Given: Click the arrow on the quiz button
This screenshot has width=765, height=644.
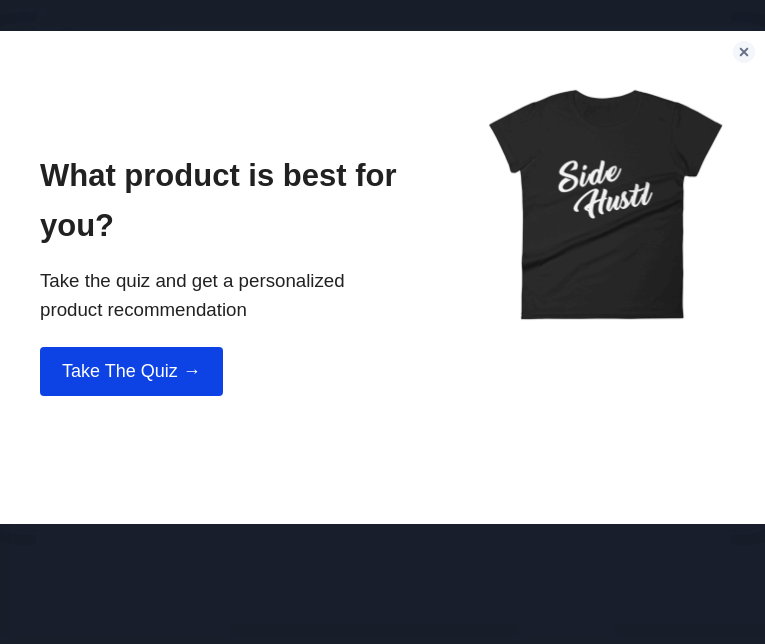Looking at the screenshot, I should [x=192, y=371].
